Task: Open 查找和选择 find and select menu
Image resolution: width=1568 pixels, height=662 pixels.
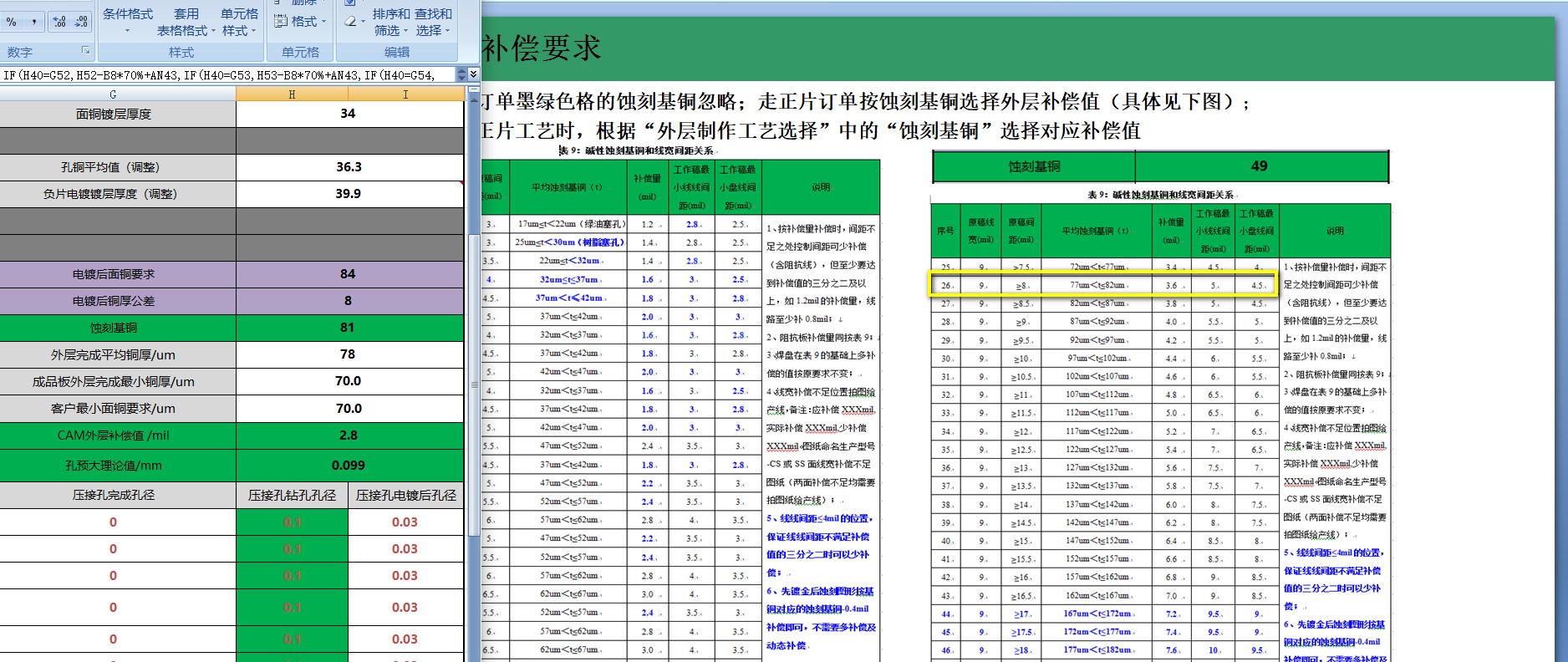Action: coord(433,22)
